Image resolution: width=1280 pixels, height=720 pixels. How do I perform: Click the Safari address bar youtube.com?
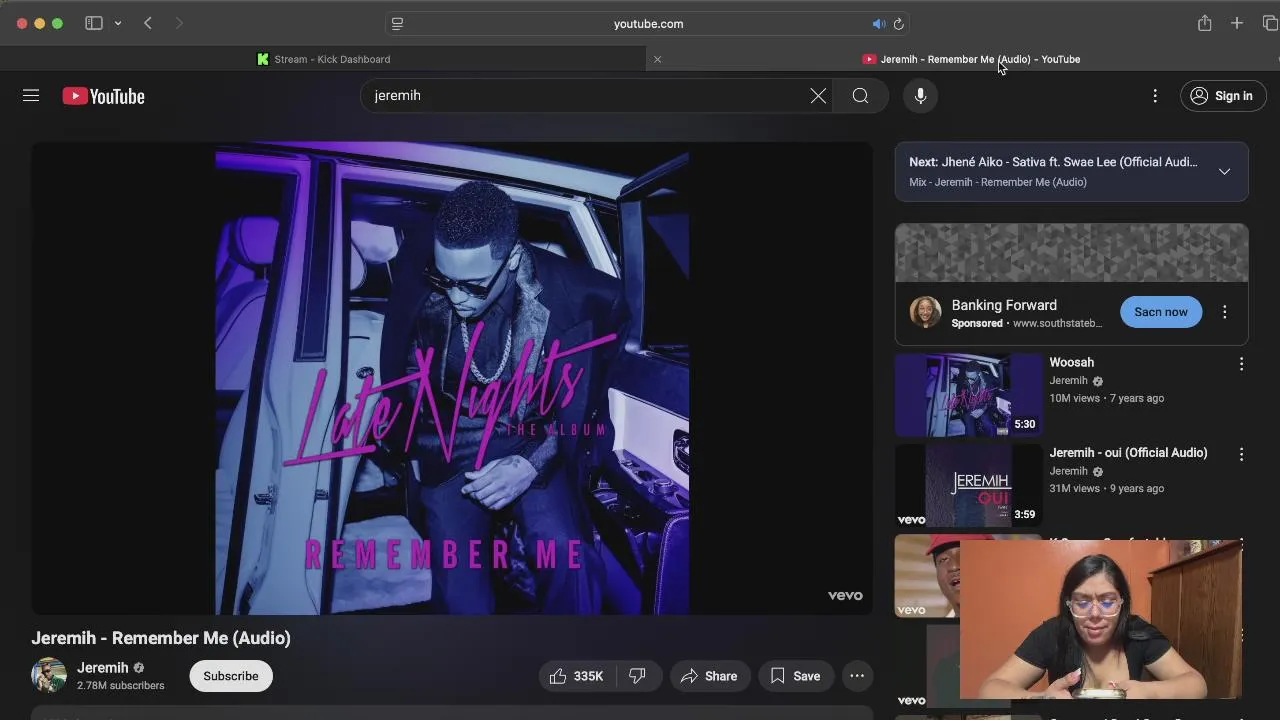(648, 24)
